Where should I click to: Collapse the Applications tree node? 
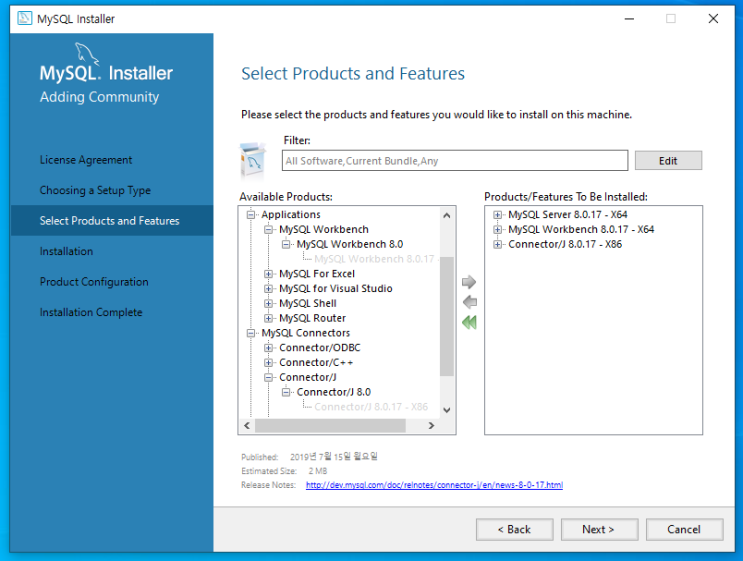(x=251, y=215)
